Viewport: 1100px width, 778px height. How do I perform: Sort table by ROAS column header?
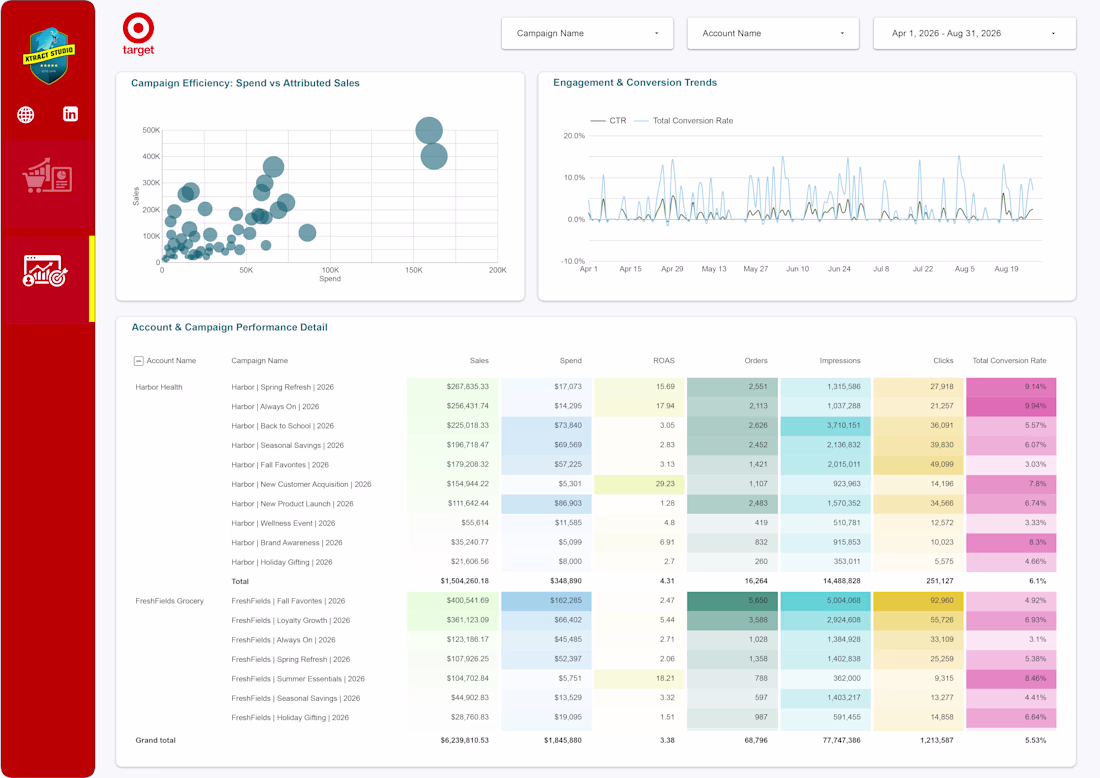[664, 361]
